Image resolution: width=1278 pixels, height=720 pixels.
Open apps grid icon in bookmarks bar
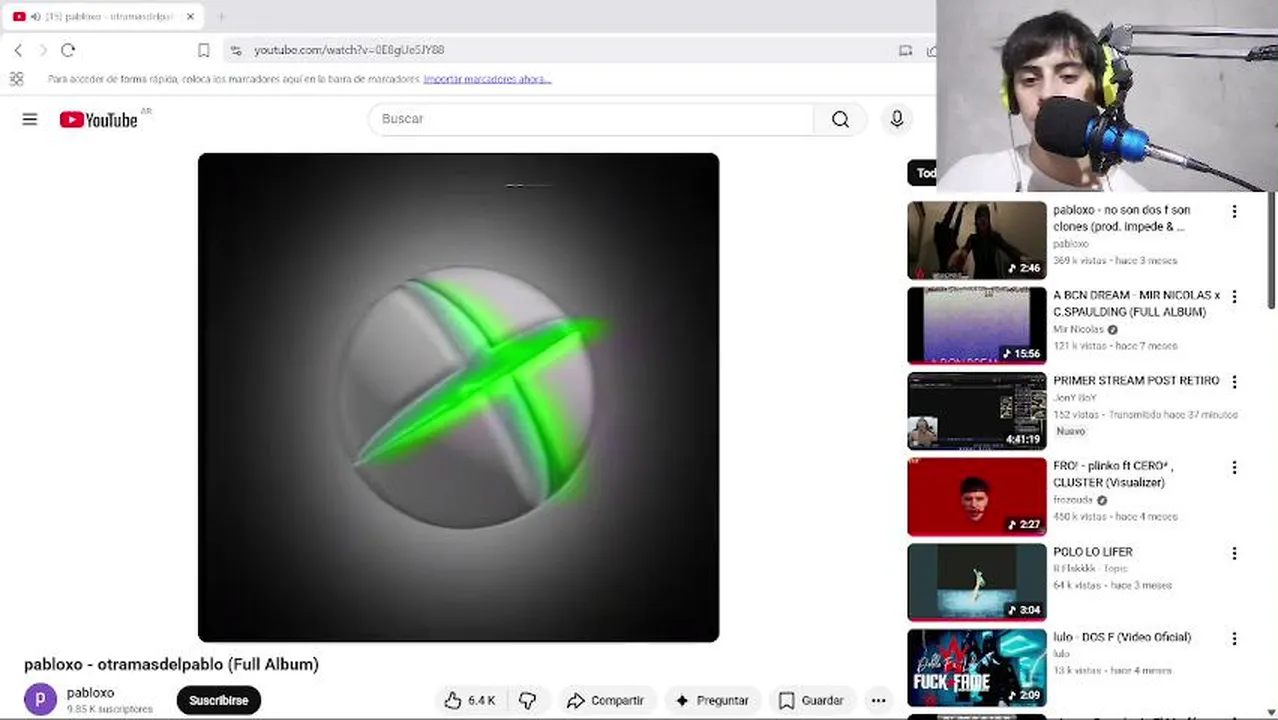[x=17, y=79]
